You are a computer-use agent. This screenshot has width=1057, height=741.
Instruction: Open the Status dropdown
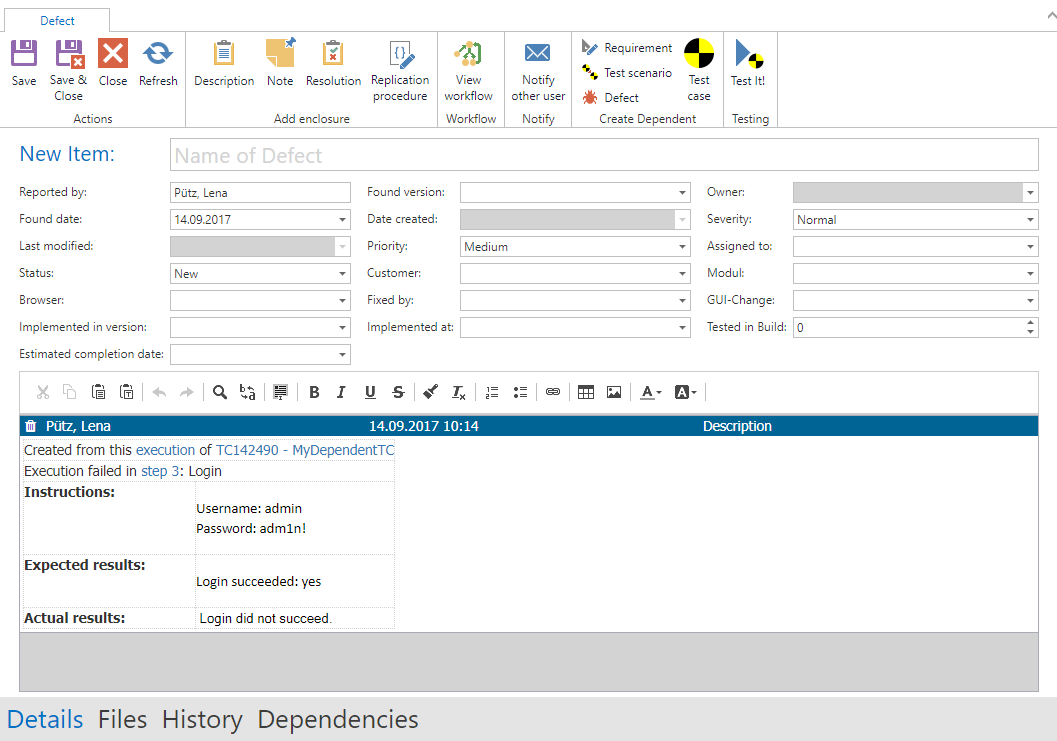pyautogui.click(x=342, y=274)
